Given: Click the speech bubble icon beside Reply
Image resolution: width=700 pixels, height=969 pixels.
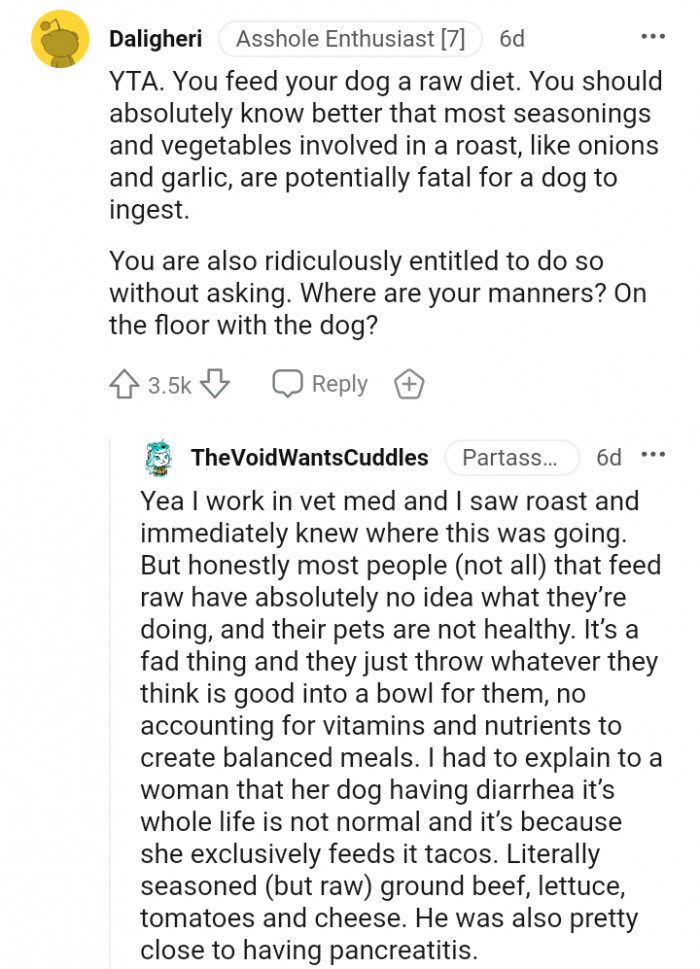Looking at the screenshot, I should click(x=289, y=385).
